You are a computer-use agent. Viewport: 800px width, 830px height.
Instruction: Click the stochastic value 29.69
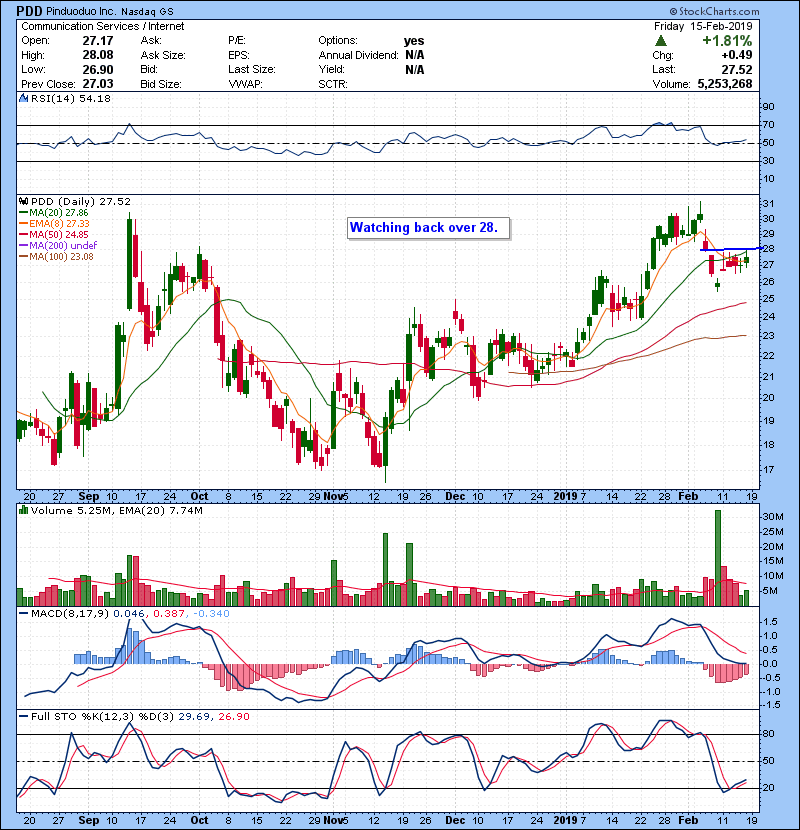[x=194, y=717]
